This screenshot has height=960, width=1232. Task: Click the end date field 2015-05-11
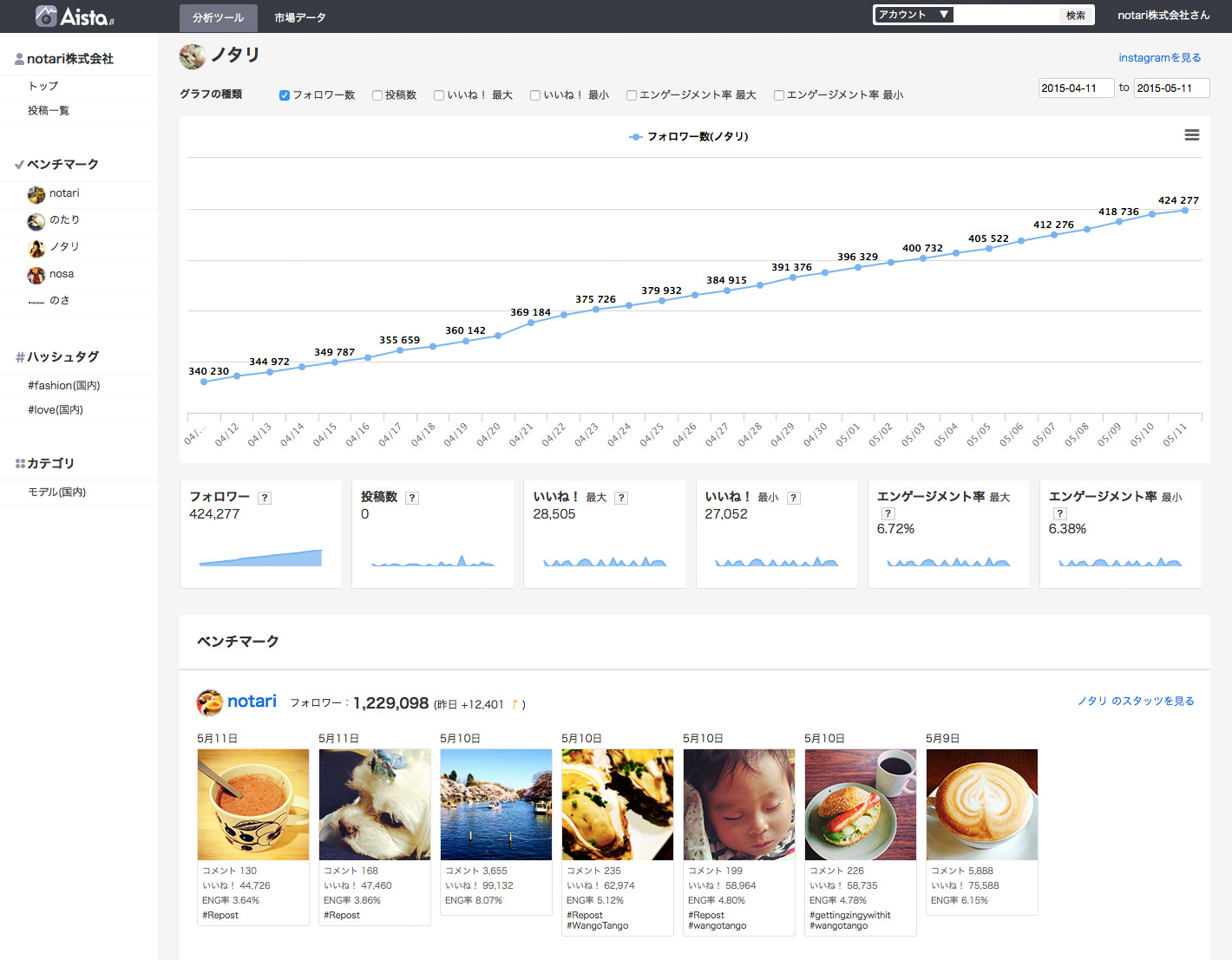pyautogui.click(x=1172, y=88)
